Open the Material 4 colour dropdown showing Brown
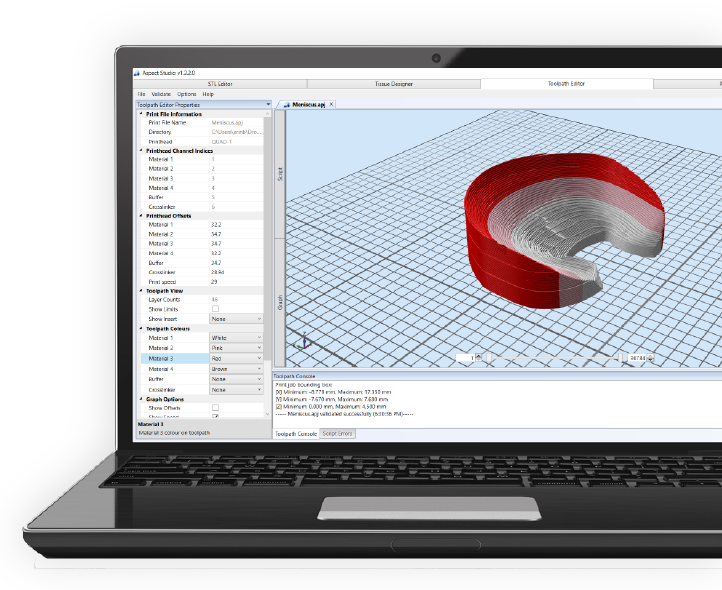This screenshot has width=722, height=590. (236, 369)
